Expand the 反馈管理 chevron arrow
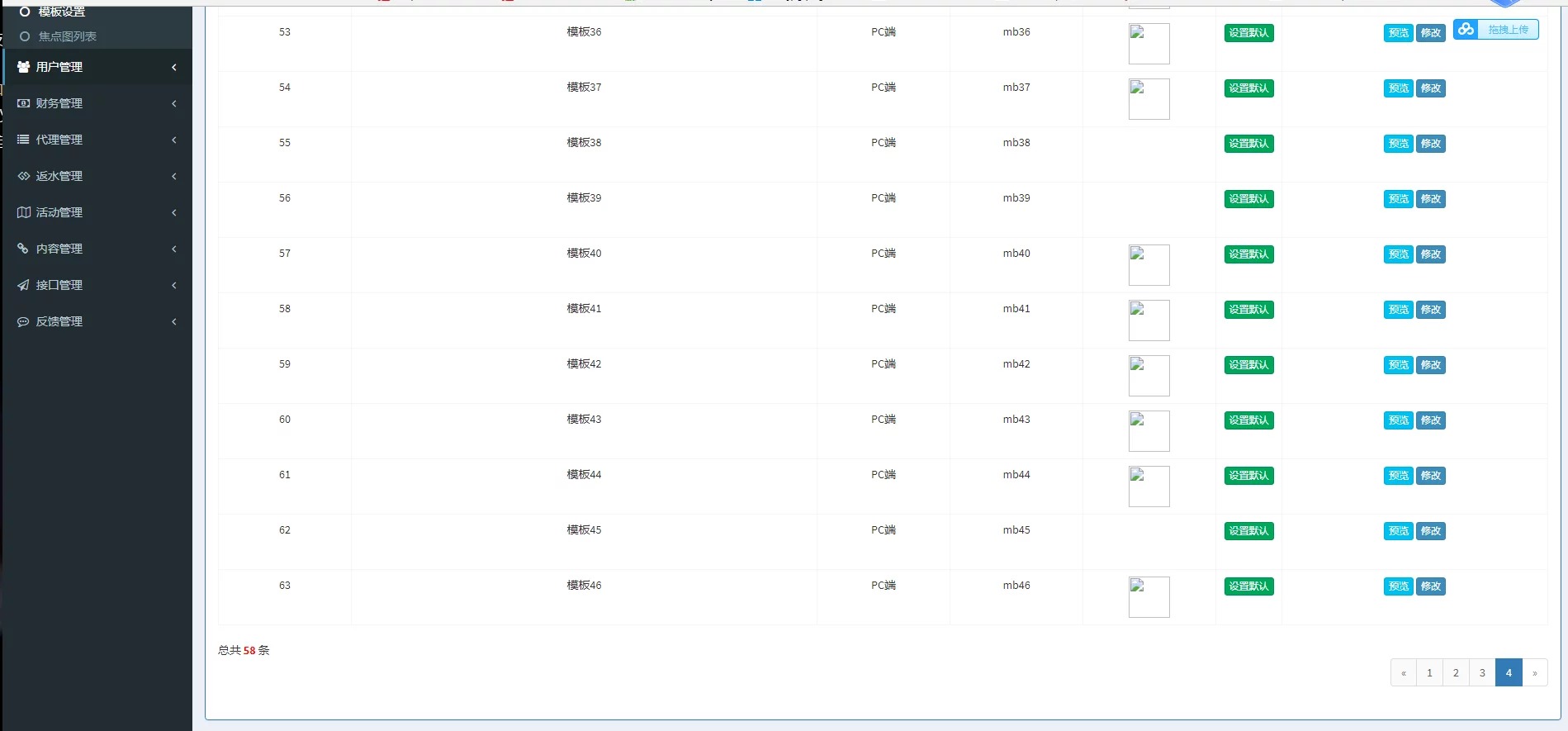1568x731 pixels. pyautogui.click(x=174, y=321)
